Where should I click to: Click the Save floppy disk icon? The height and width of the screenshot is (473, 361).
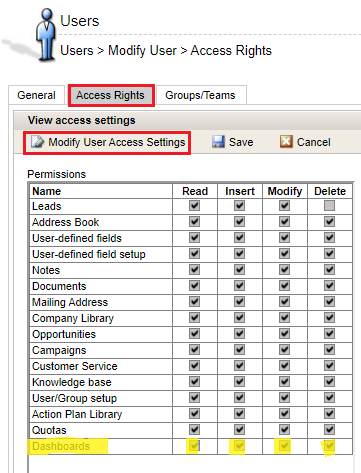tap(218, 142)
